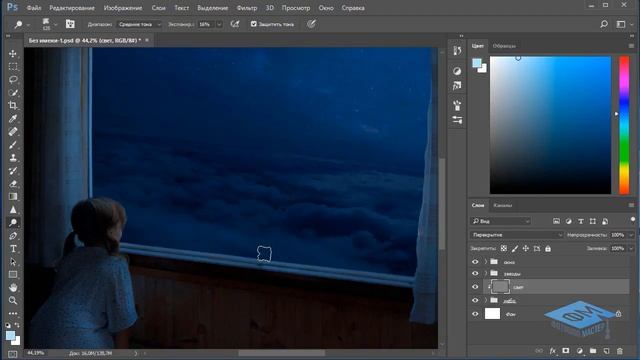Create a new layer
The image size is (640, 360).
click(x=606, y=351)
